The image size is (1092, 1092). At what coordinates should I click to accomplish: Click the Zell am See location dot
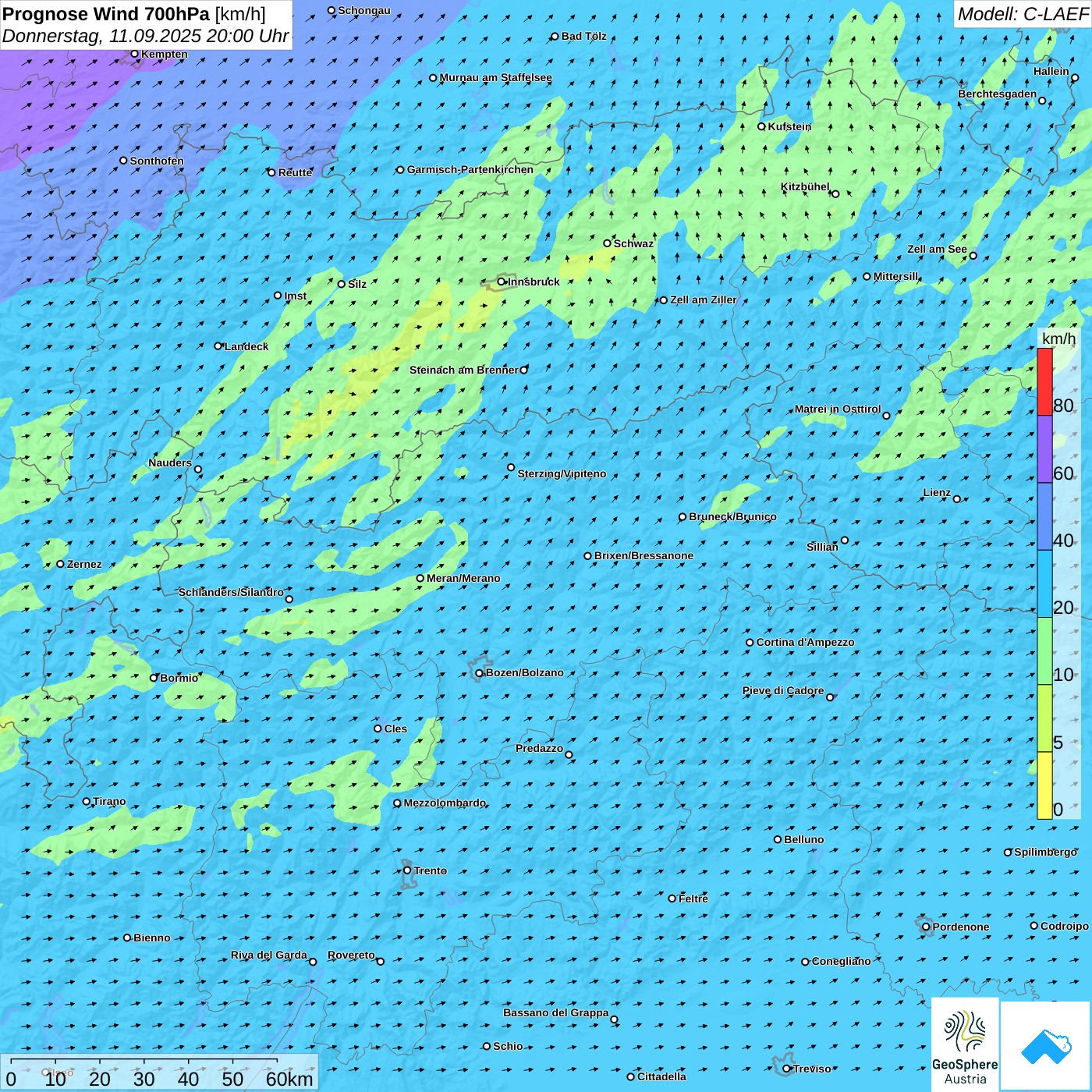pos(973,255)
